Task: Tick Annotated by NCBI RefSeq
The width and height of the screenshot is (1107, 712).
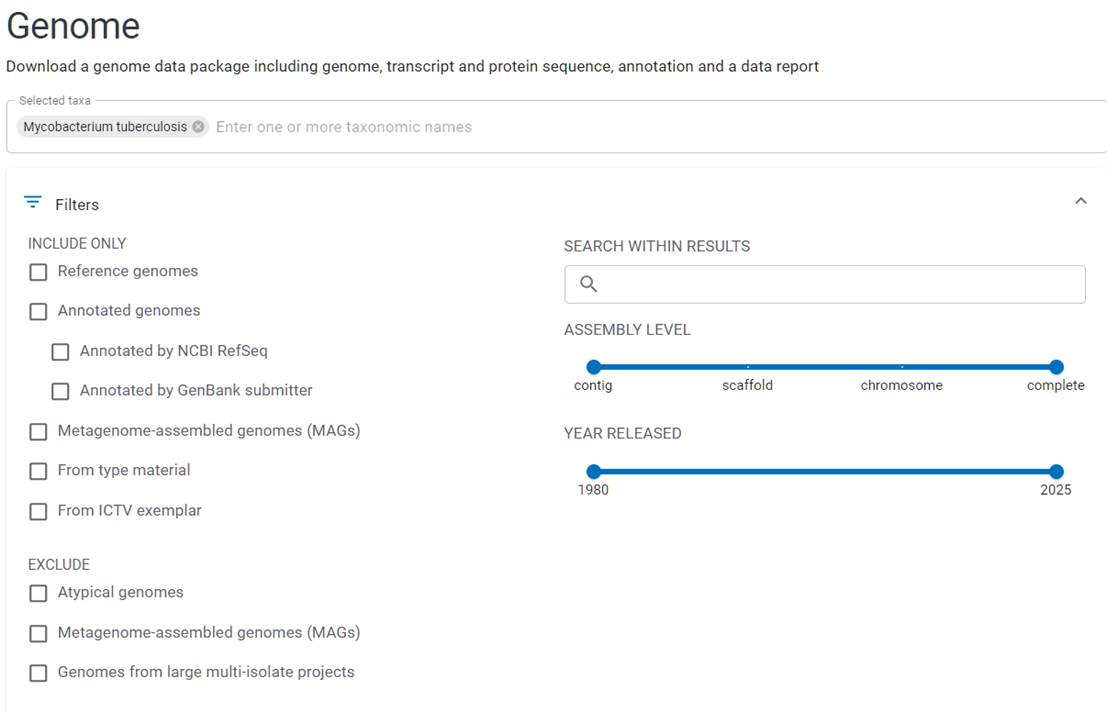Action: (x=60, y=352)
